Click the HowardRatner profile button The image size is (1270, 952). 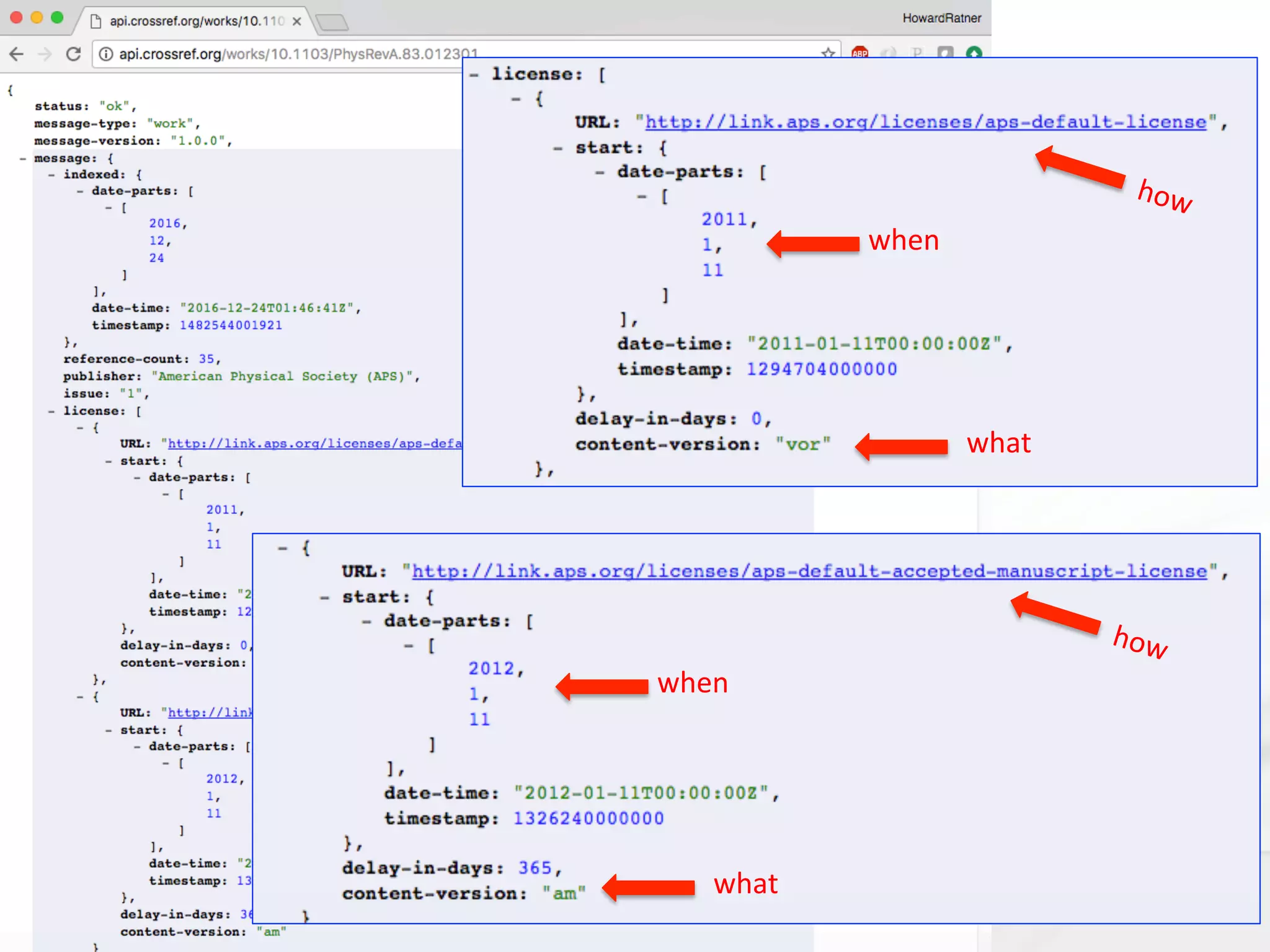pos(941,18)
